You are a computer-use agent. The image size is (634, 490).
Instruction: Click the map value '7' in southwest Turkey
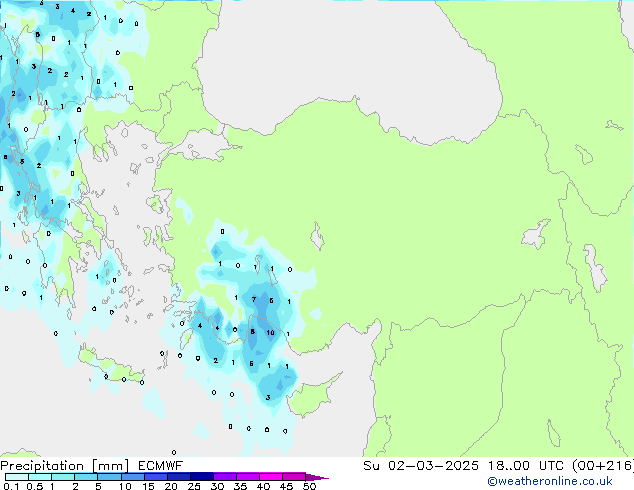pyautogui.click(x=254, y=300)
